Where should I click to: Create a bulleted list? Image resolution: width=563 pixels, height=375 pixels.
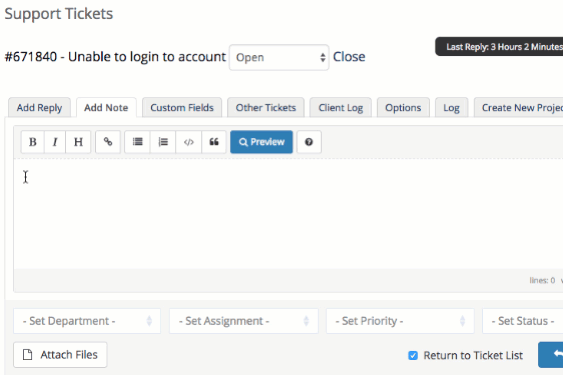point(138,142)
